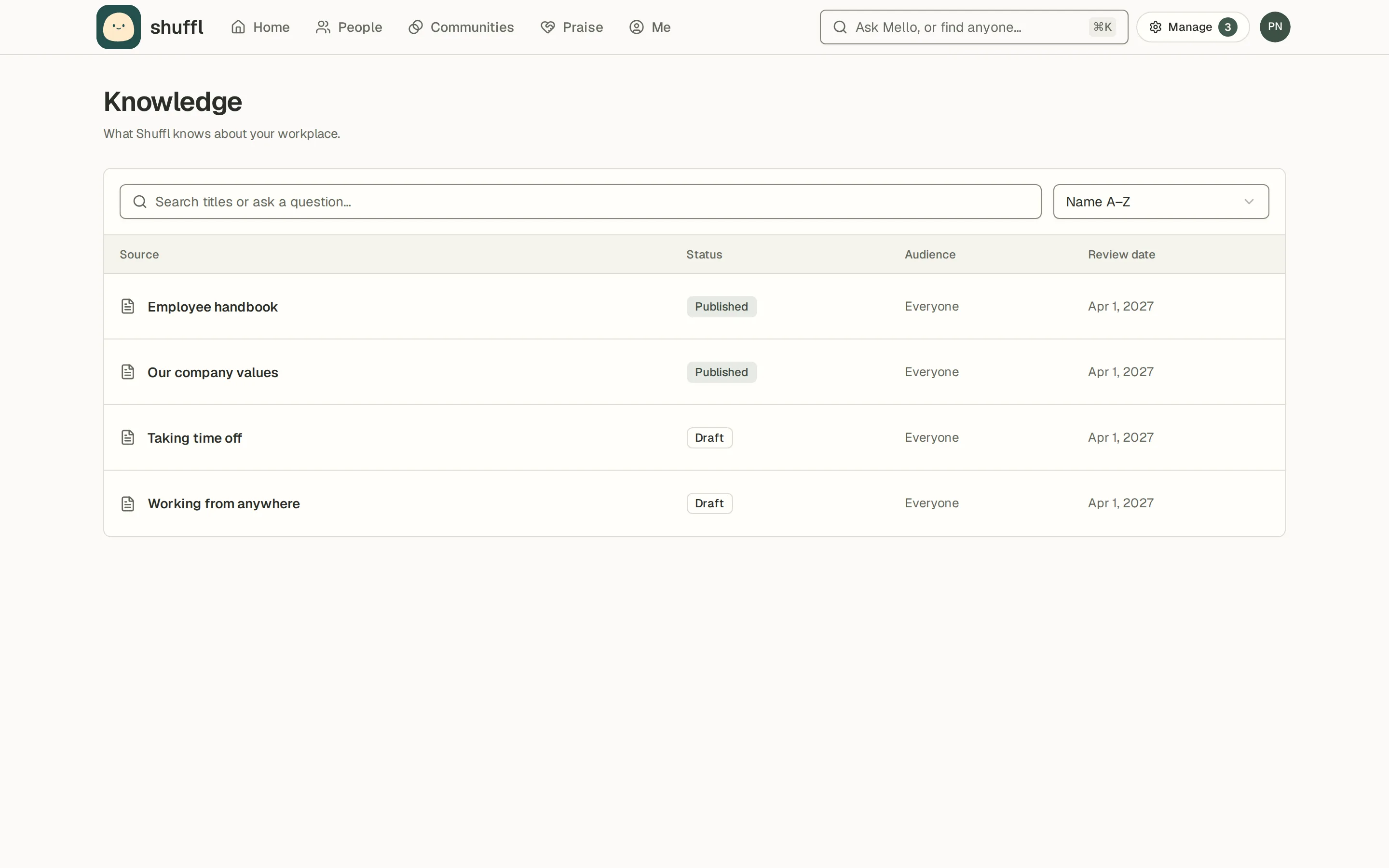Image resolution: width=1389 pixels, height=868 pixels.
Task: Open the Employee handbook source
Action: point(212,307)
